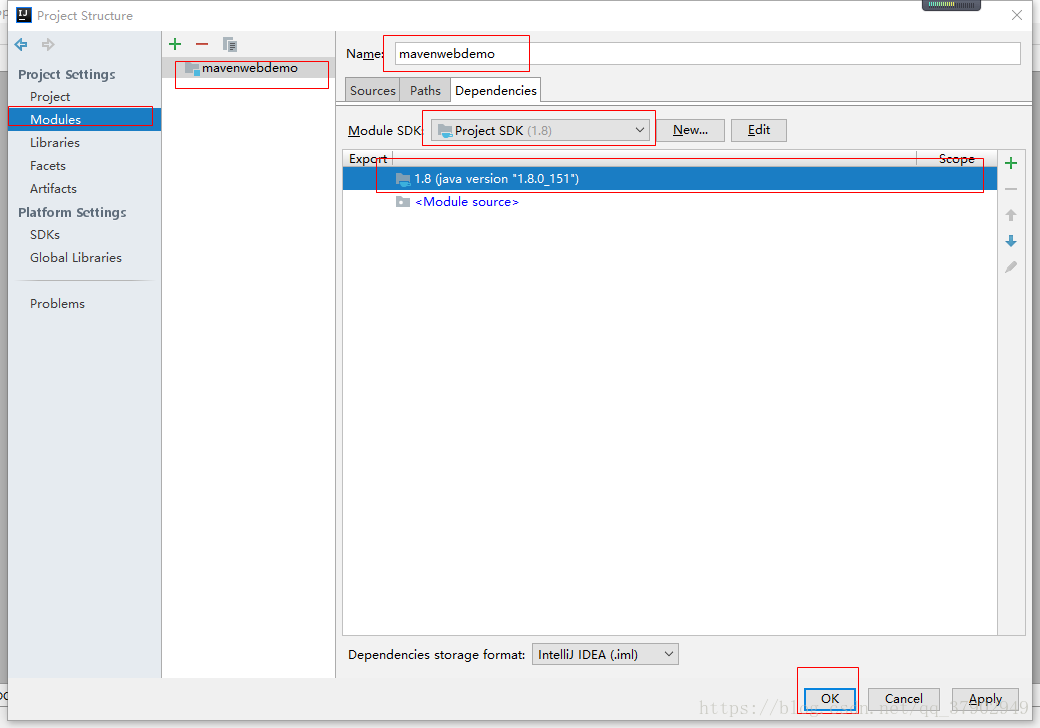This screenshot has width=1040, height=728.
Task: Add a dependency with green plus
Action: [1011, 163]
